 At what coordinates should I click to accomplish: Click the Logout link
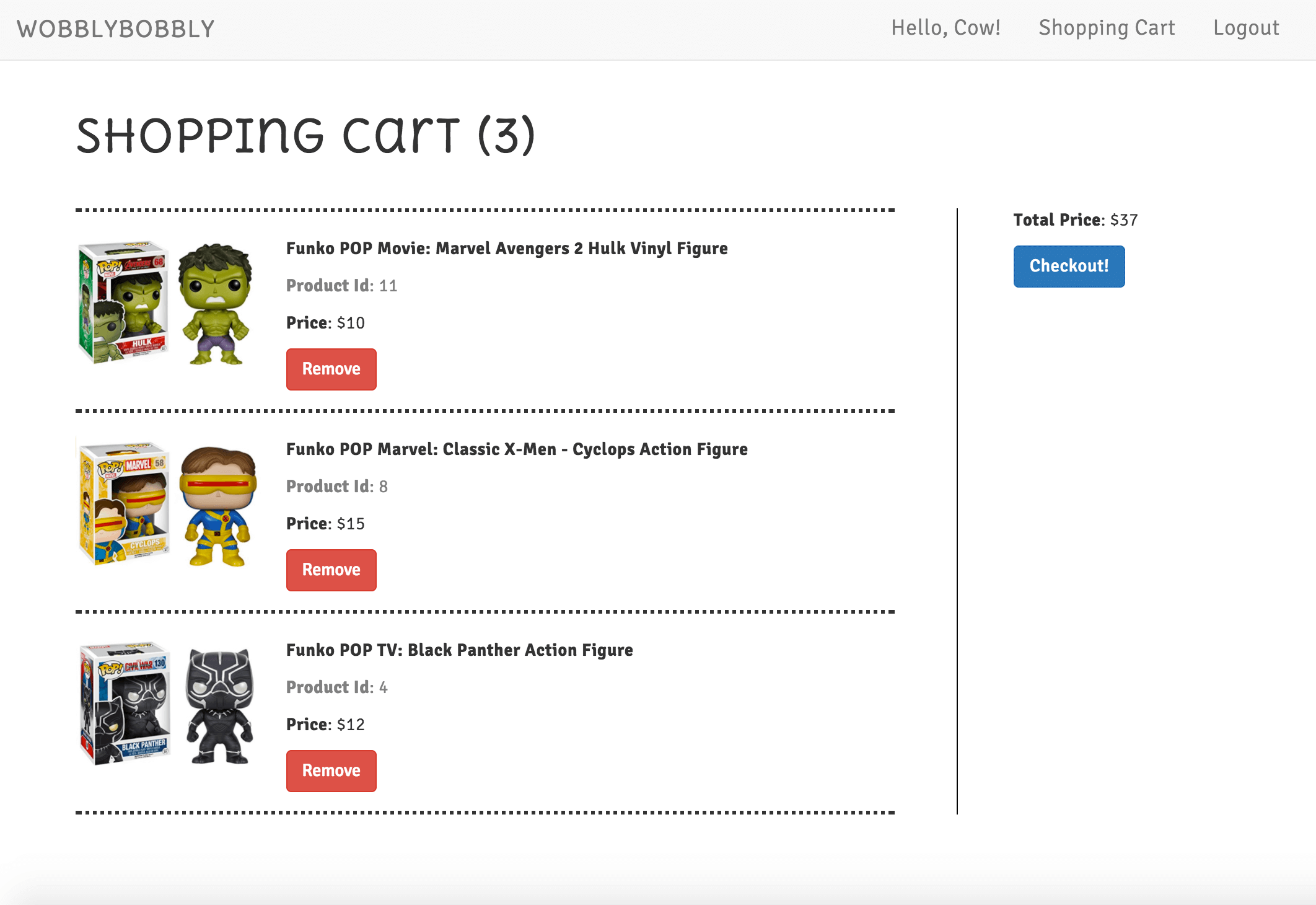pos(1246,28)
